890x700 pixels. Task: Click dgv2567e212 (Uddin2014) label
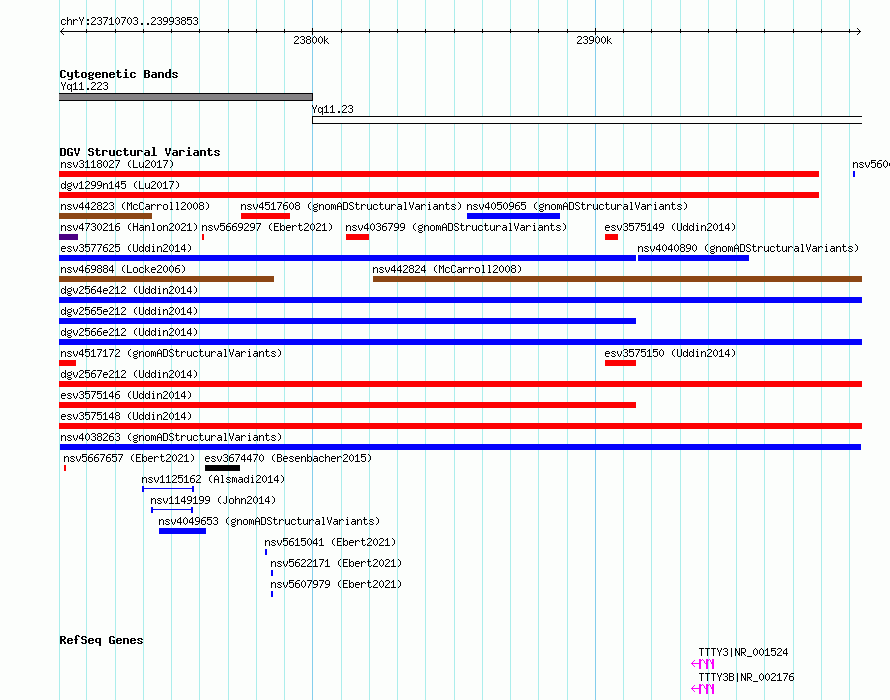[x=129, y=374]
